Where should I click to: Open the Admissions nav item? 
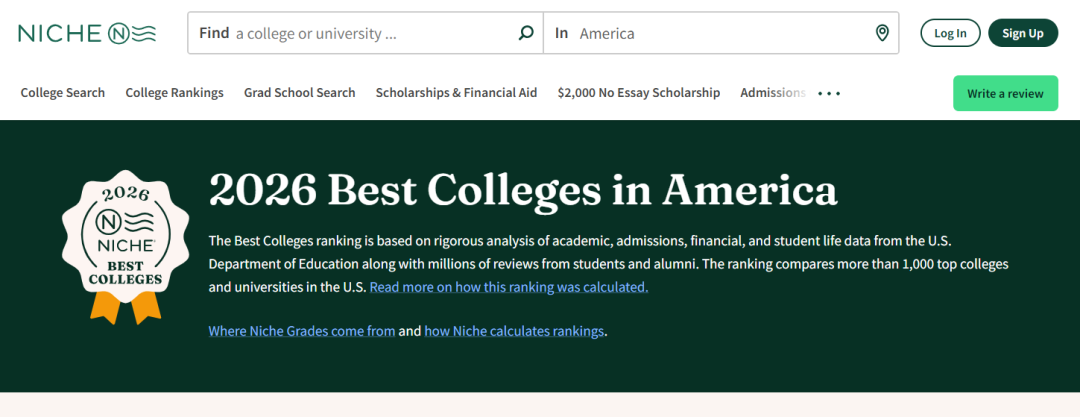point(772,93)
